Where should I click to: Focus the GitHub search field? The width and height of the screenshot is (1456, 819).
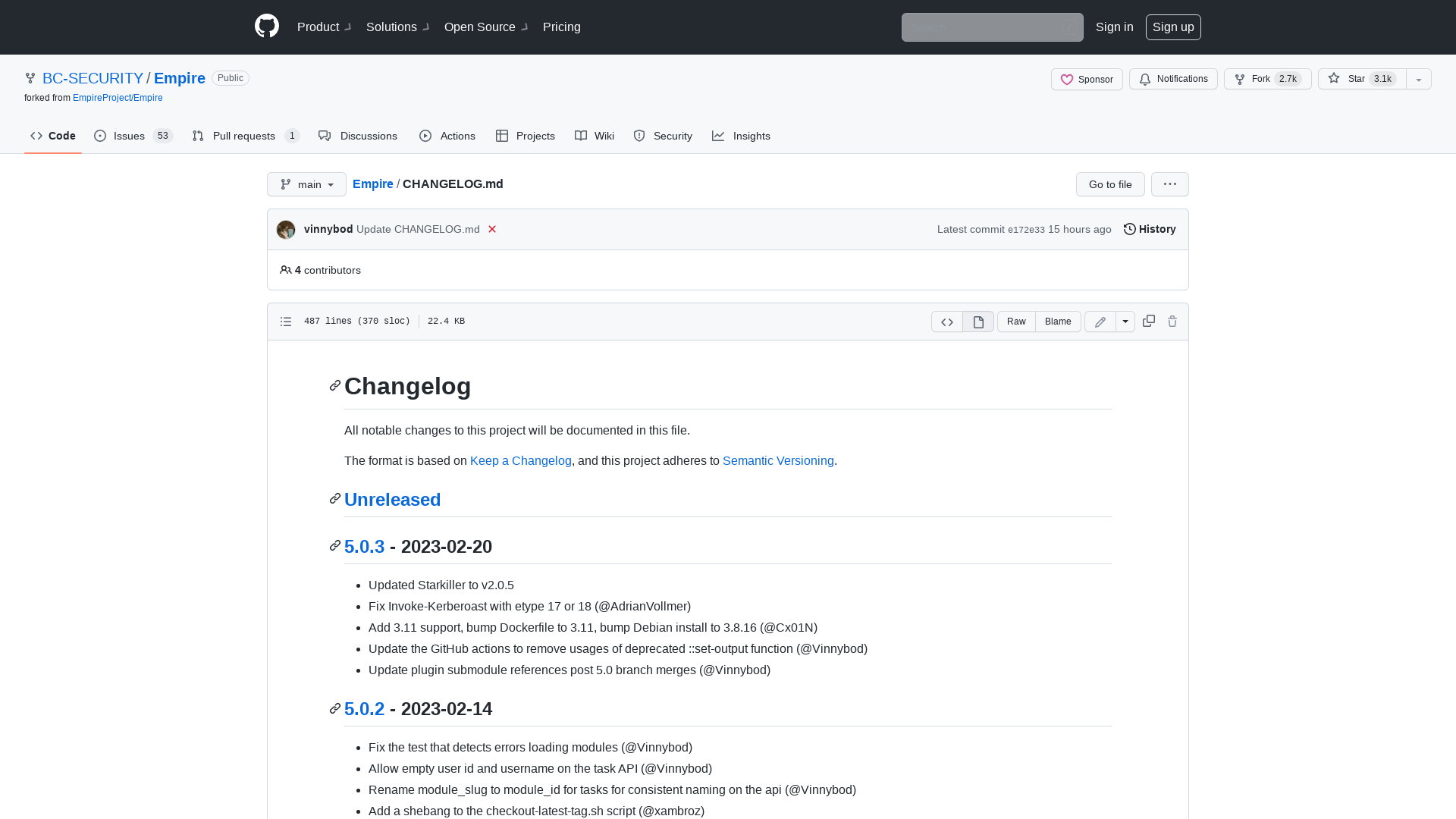click(x=992, y=27)
